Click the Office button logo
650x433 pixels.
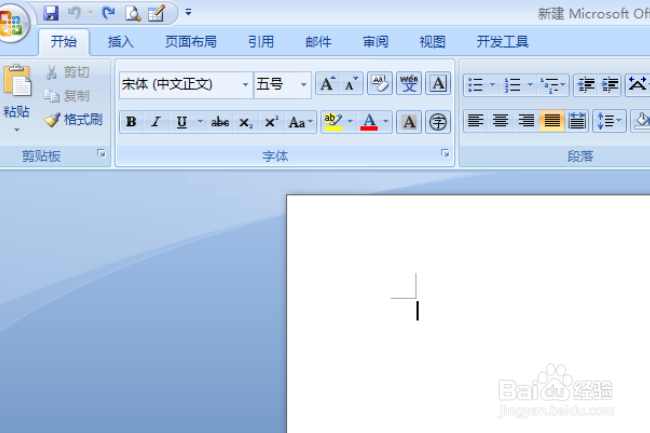click(12, 23)
